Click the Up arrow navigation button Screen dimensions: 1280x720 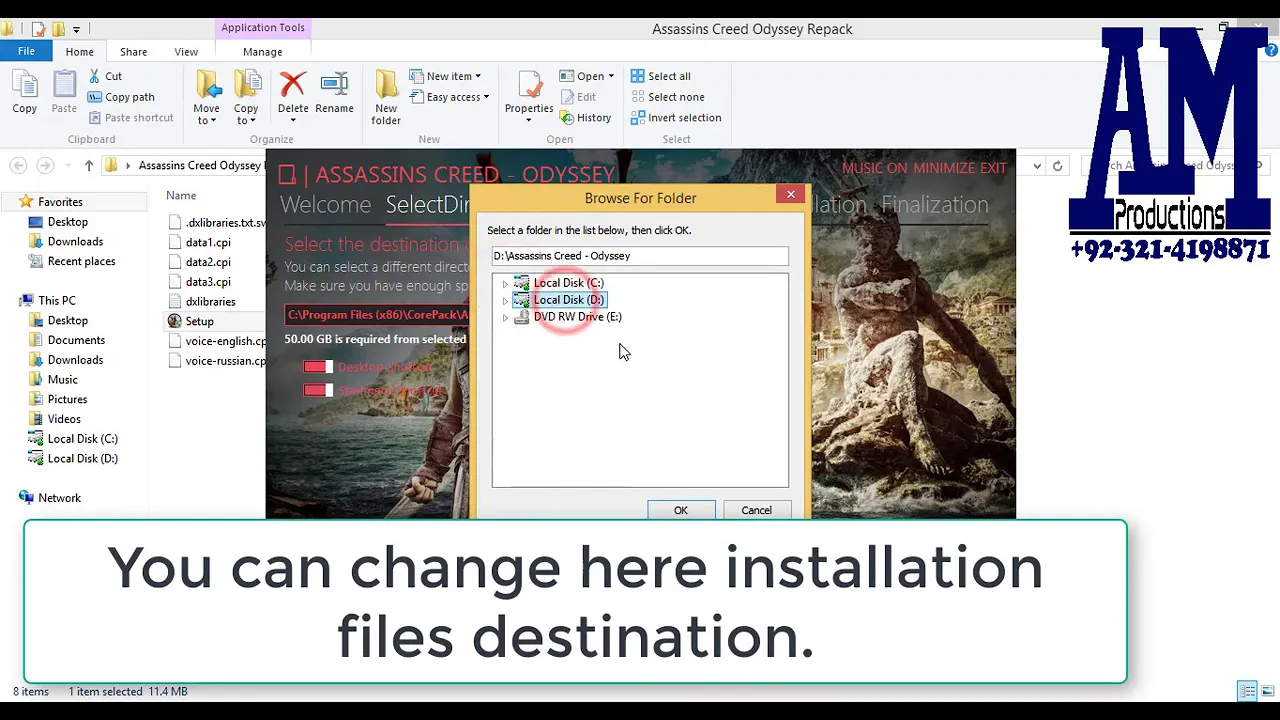click(89, 165)
